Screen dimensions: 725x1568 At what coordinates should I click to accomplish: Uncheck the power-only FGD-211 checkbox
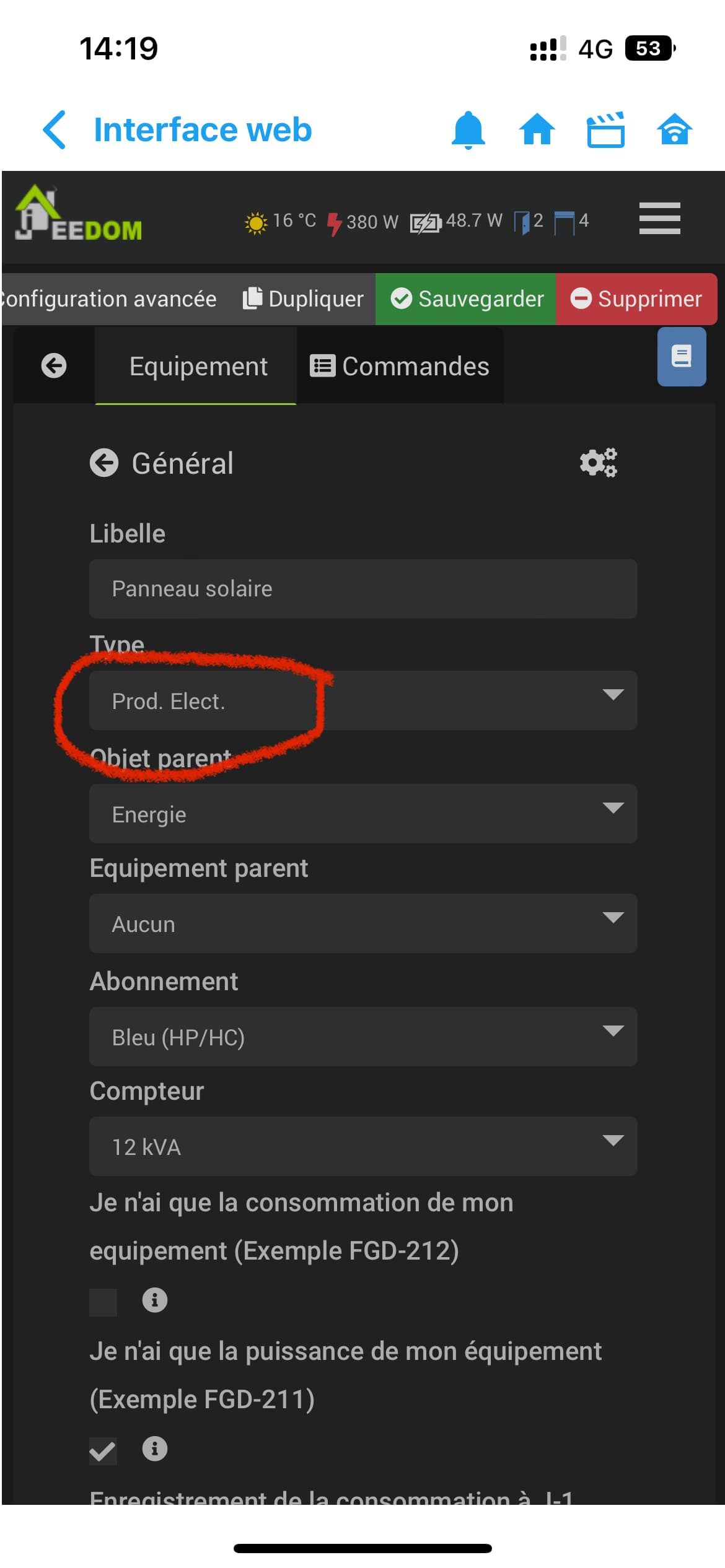[x=103, y=1450]
